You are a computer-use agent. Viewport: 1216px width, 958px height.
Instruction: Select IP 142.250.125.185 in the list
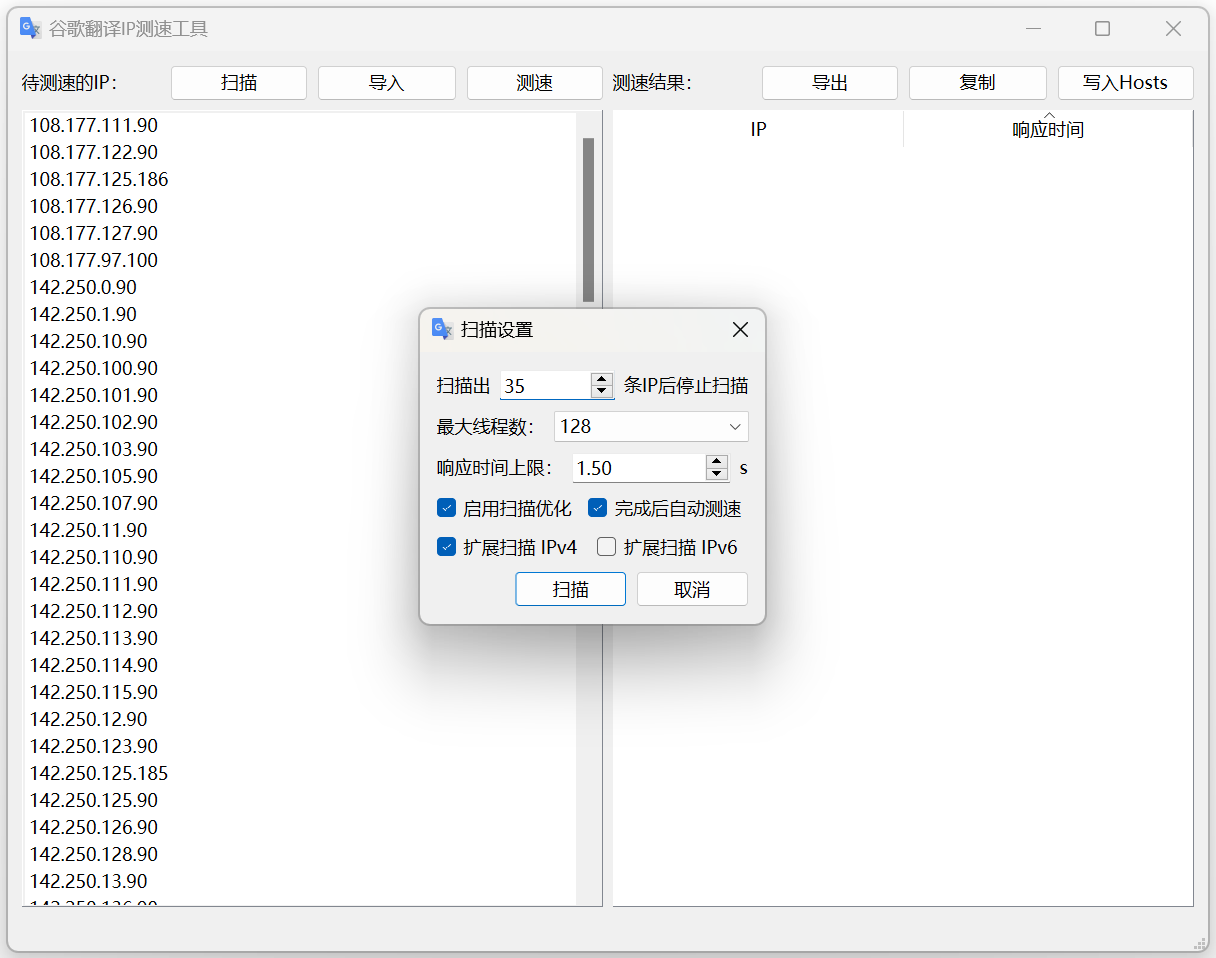[99, 773]
